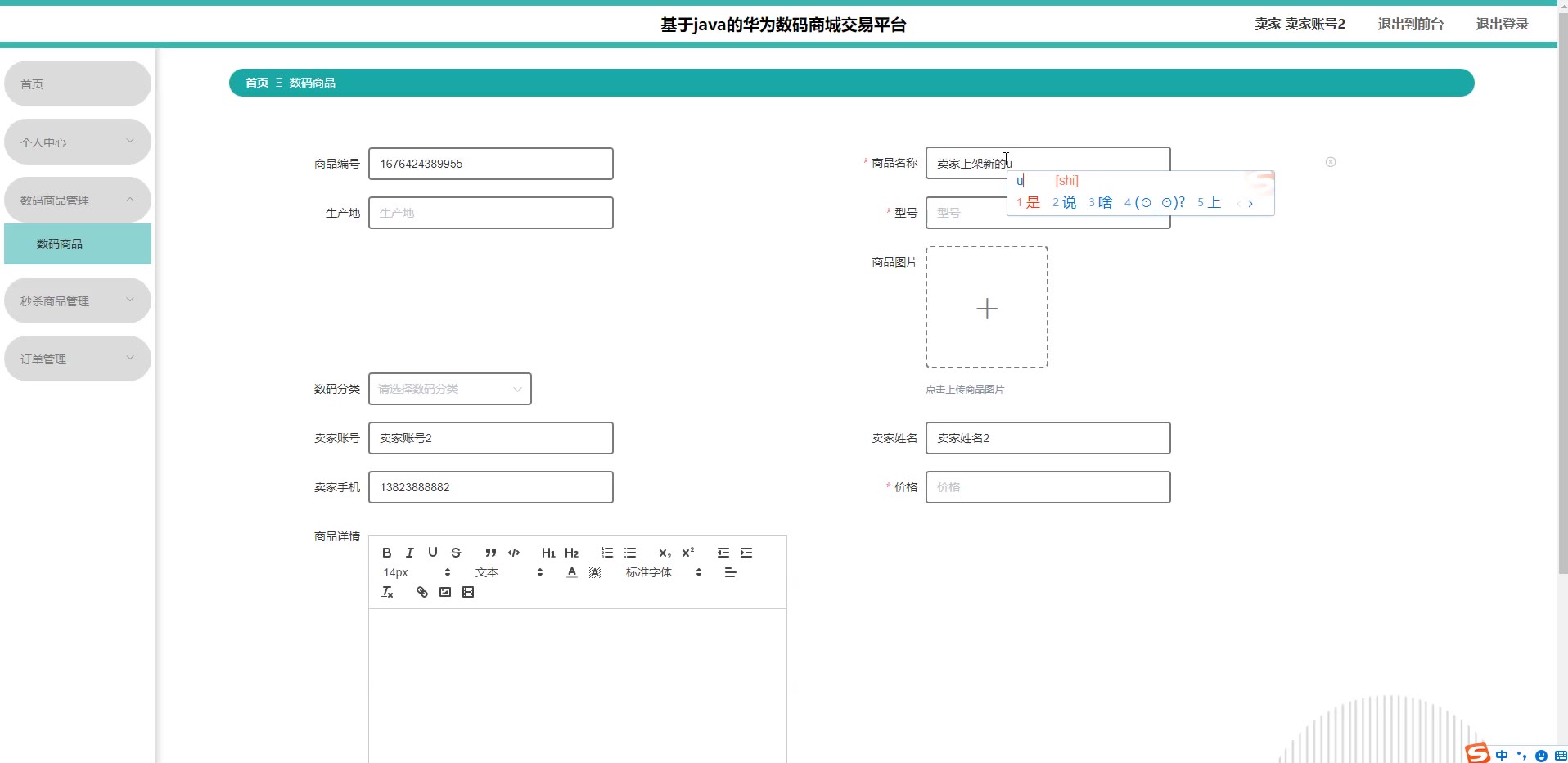The width and height of the screenshot is (1568, 763).
Task: Toggle bold formatting in the editor
Action: point(387,553)
